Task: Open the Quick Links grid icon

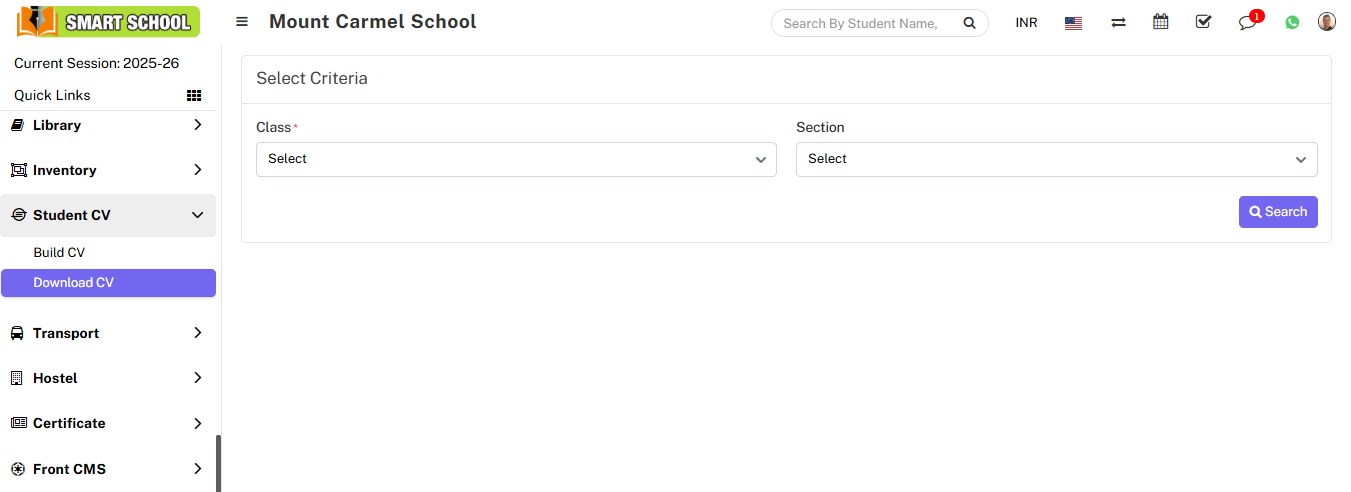Action: [194, 96]
